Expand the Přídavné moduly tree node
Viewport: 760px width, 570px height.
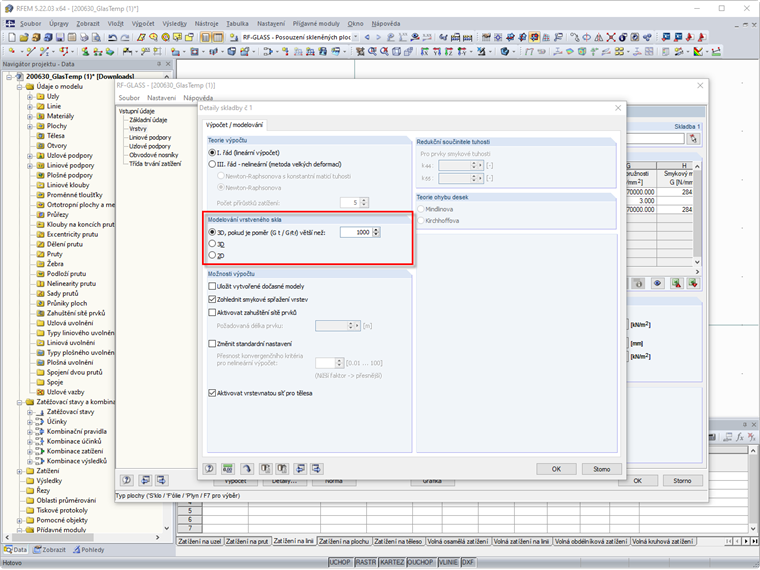point(20,530)
